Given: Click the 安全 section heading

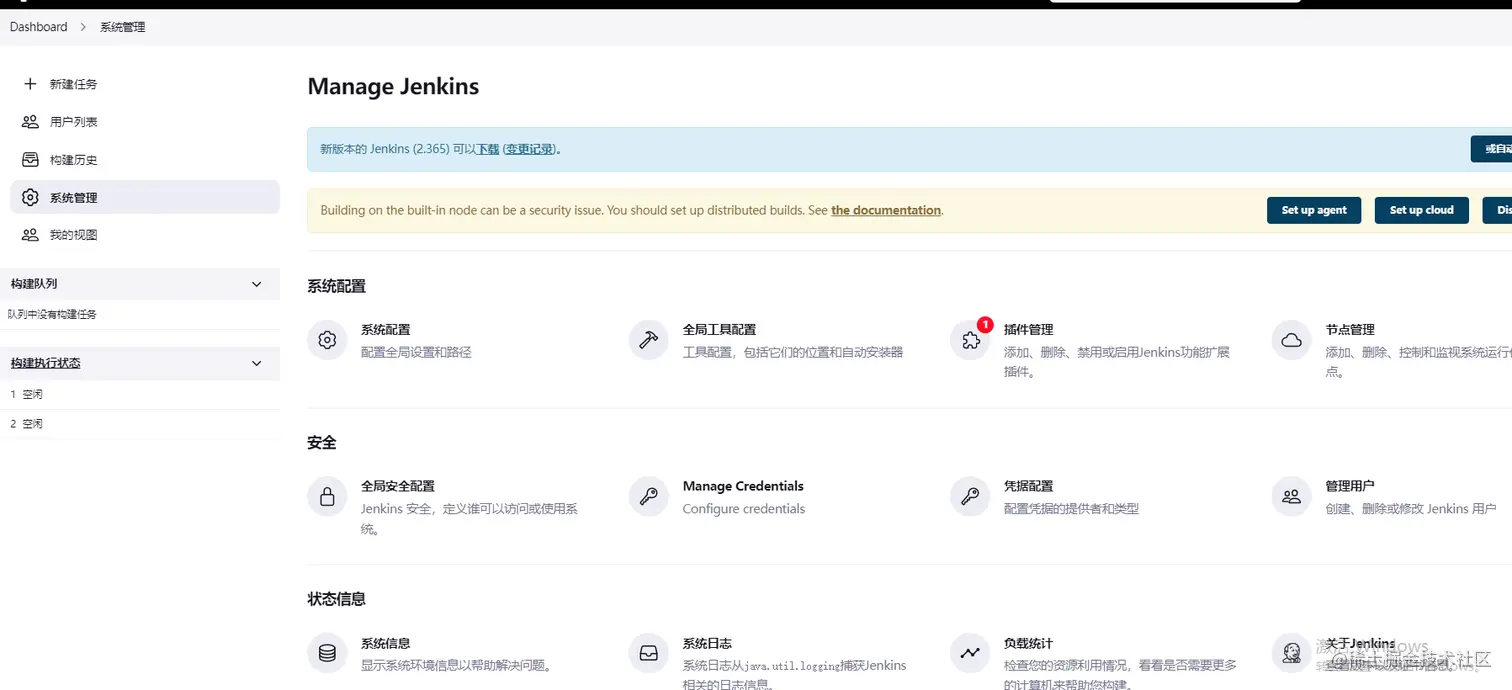Looking at the screenshot, I should [322, 442].
